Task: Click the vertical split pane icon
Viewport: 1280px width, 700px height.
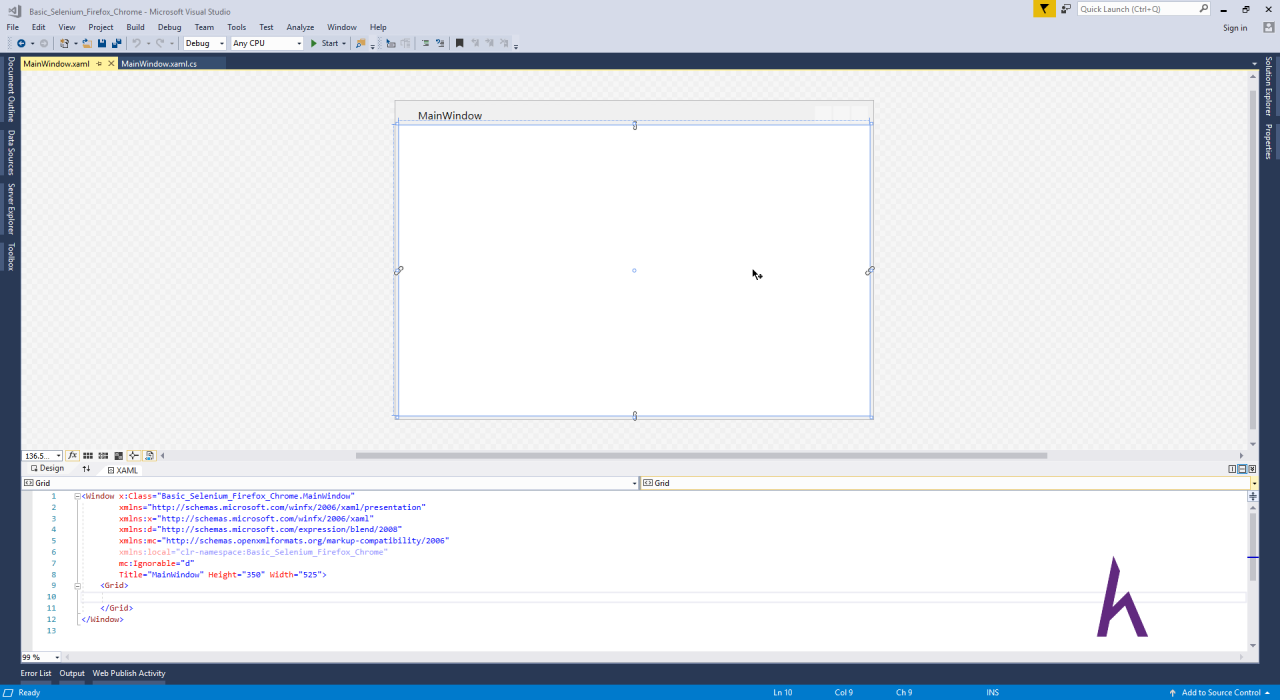Action: coord(1233,469)
